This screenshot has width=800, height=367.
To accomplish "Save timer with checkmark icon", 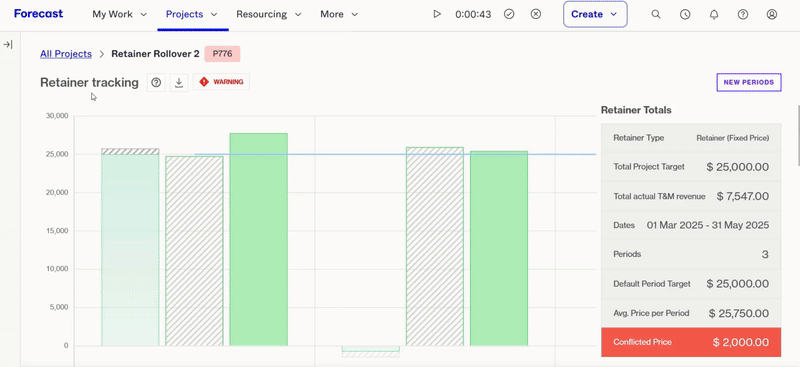I will tap(509, 14).
